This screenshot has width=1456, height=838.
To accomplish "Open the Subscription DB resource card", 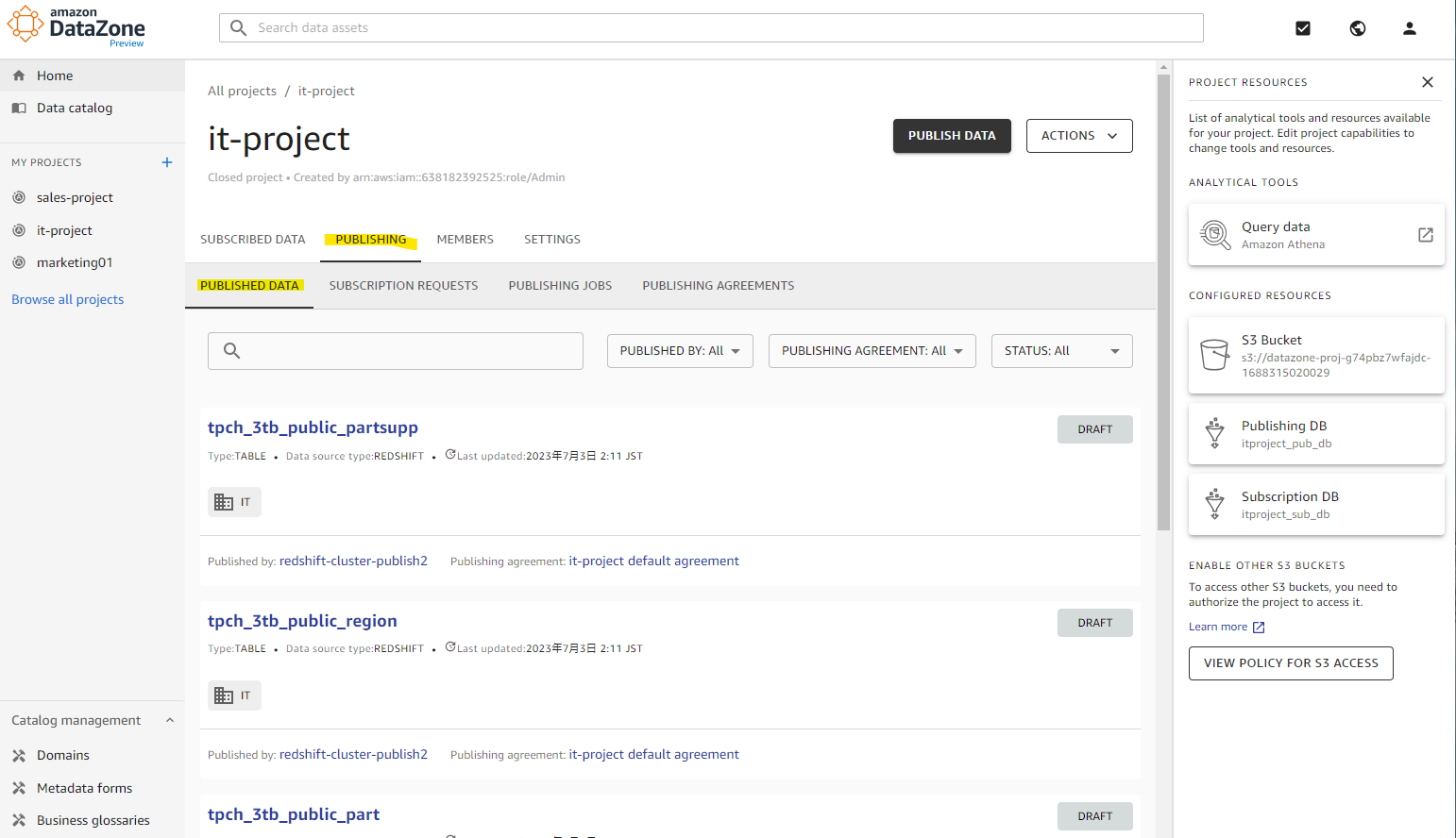I will pos(1316,505).
